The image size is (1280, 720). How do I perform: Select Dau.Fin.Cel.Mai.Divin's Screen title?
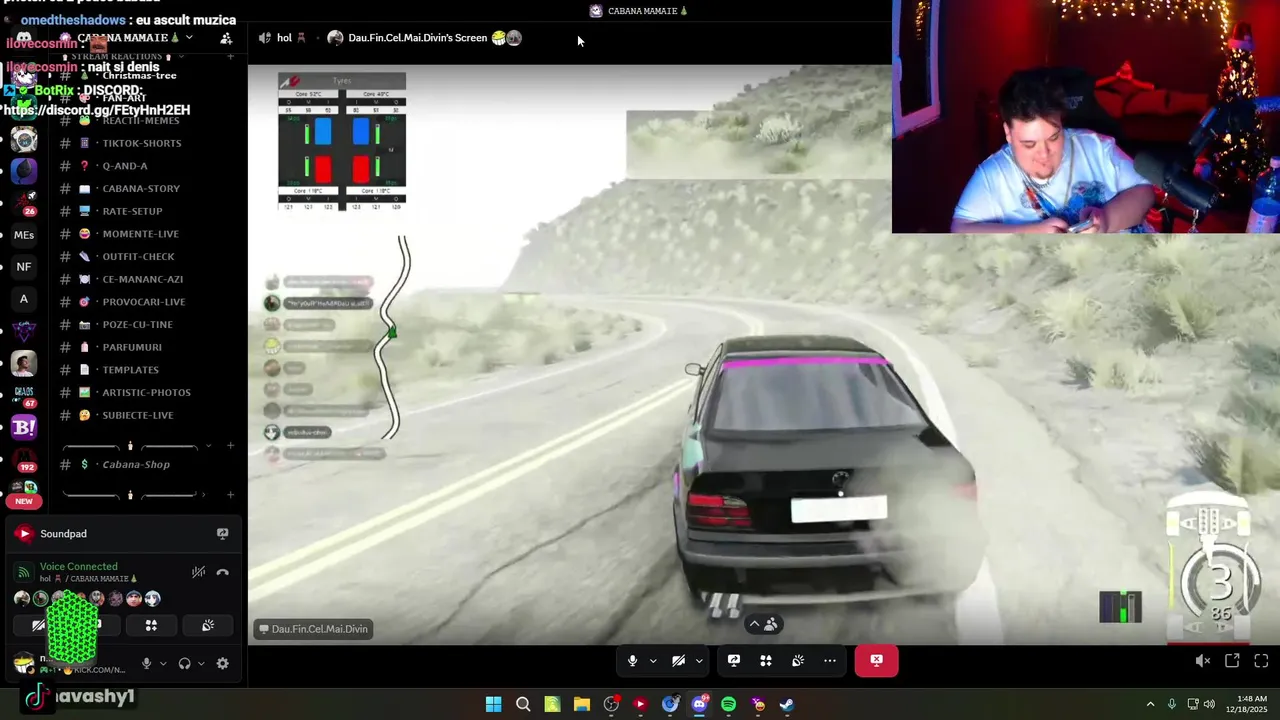(x=417, y=38)
